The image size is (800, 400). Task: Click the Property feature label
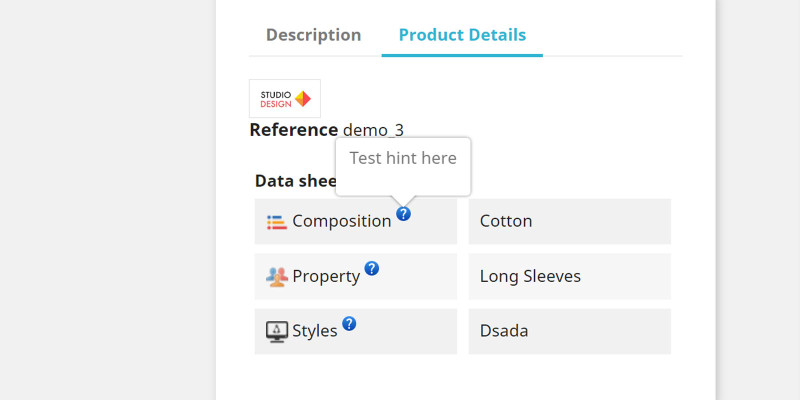click(326, 277)
